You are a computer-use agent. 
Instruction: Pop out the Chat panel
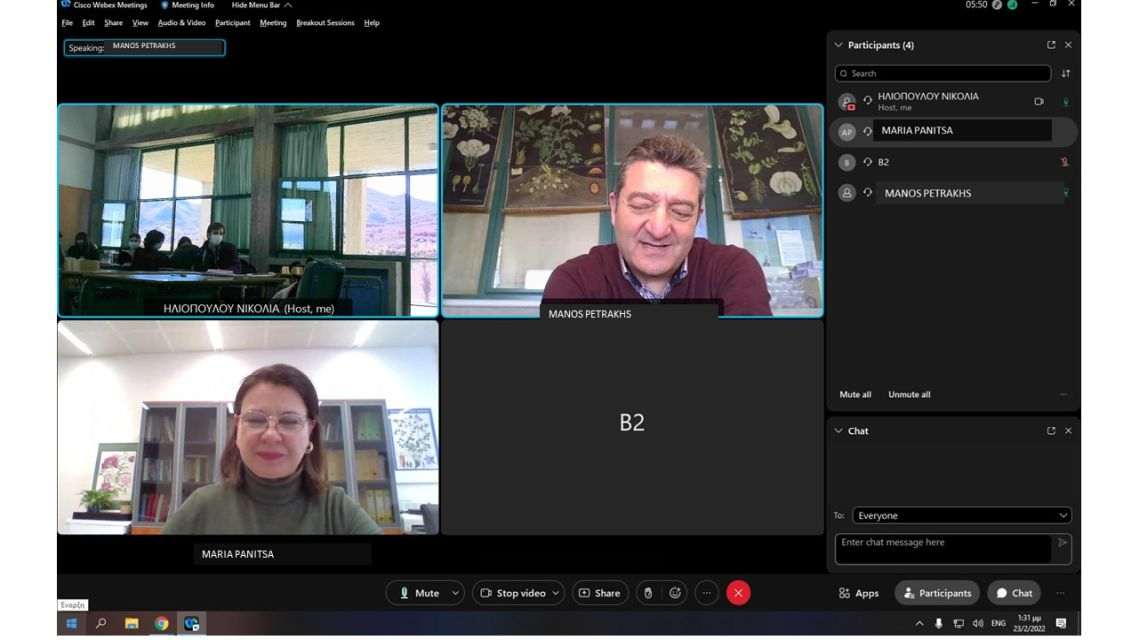(1051, 431)
